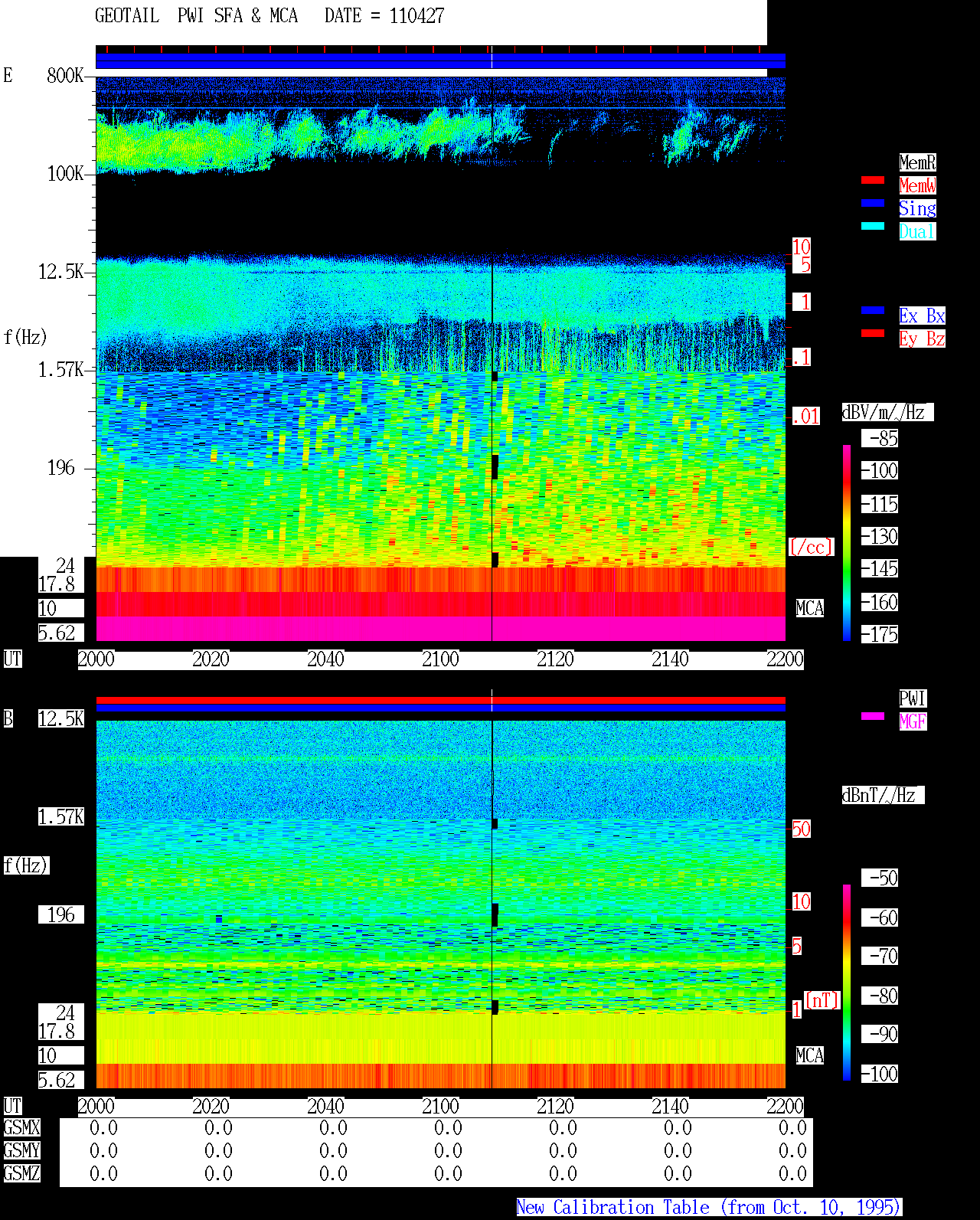This screenshot has height=1220, width=980.
Task: Click the '[/cc]' density unit label
Action: 811,547
